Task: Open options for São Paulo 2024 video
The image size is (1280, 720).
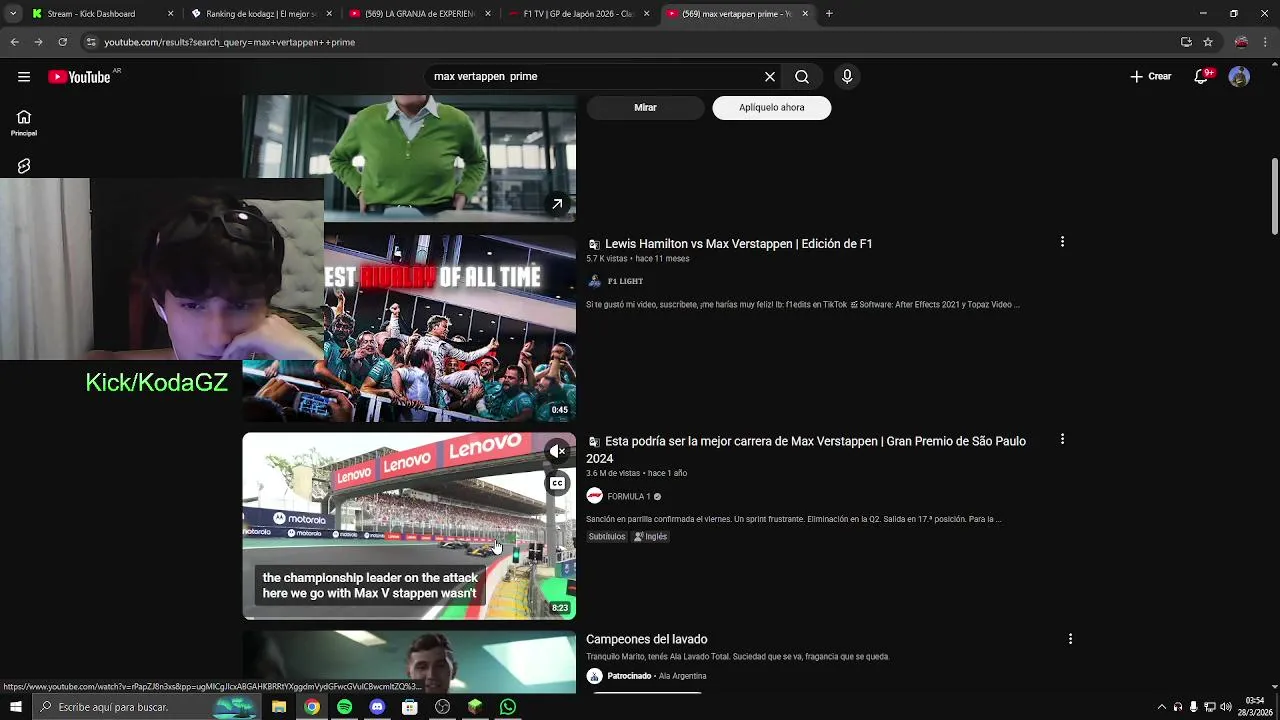Action: [x=1062, y=439]
